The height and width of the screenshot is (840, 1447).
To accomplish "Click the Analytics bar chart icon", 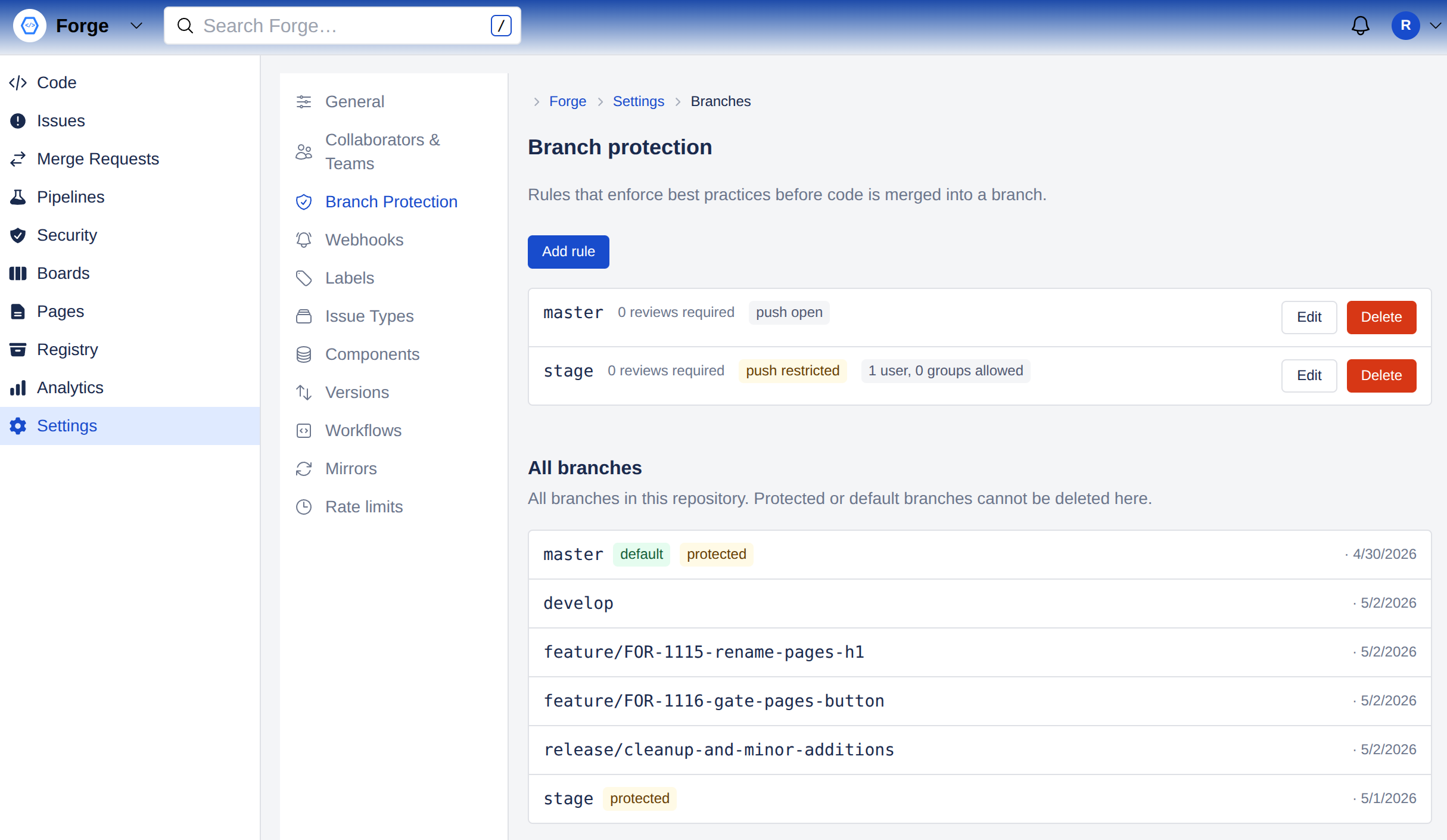I will click(18, 388).
